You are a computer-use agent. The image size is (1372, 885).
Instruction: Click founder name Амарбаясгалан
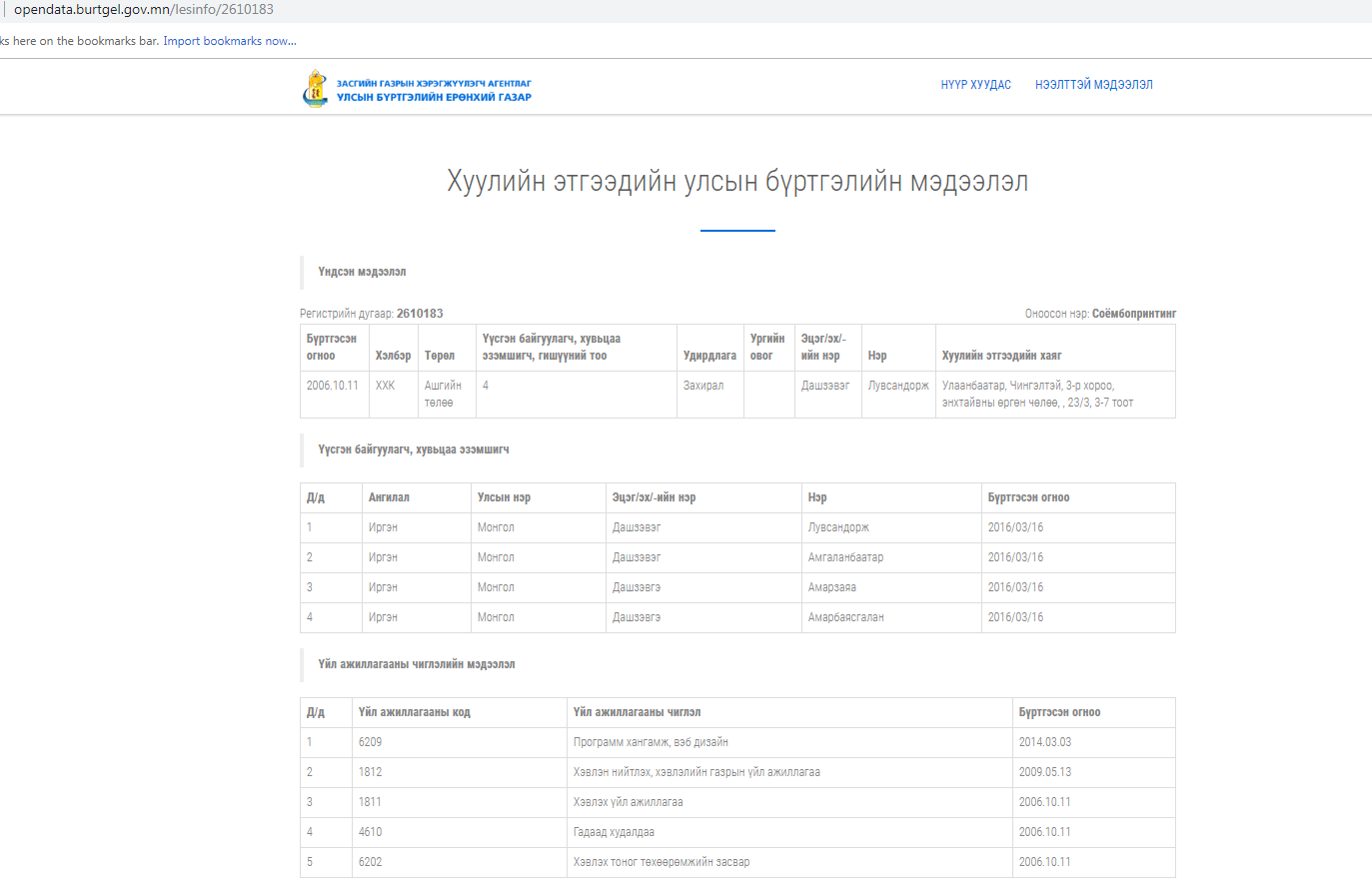(845, 617)
